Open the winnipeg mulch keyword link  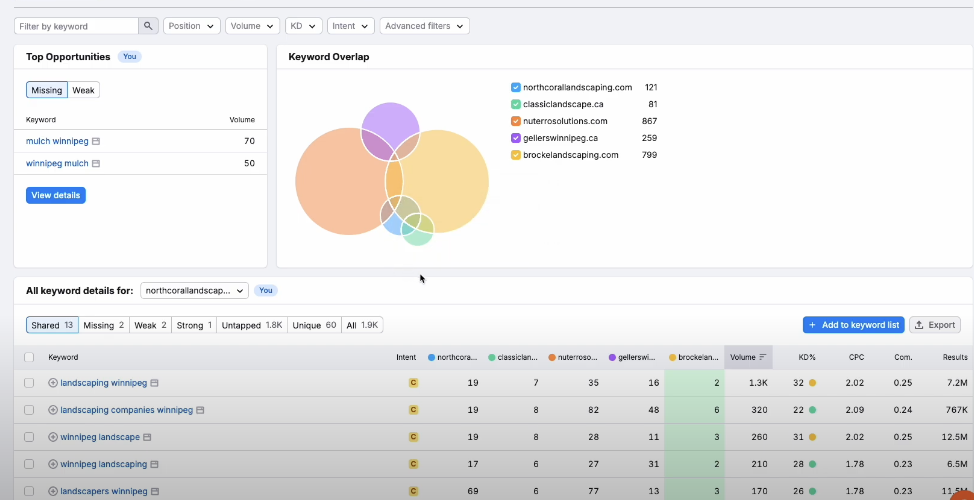coord(57,164)
